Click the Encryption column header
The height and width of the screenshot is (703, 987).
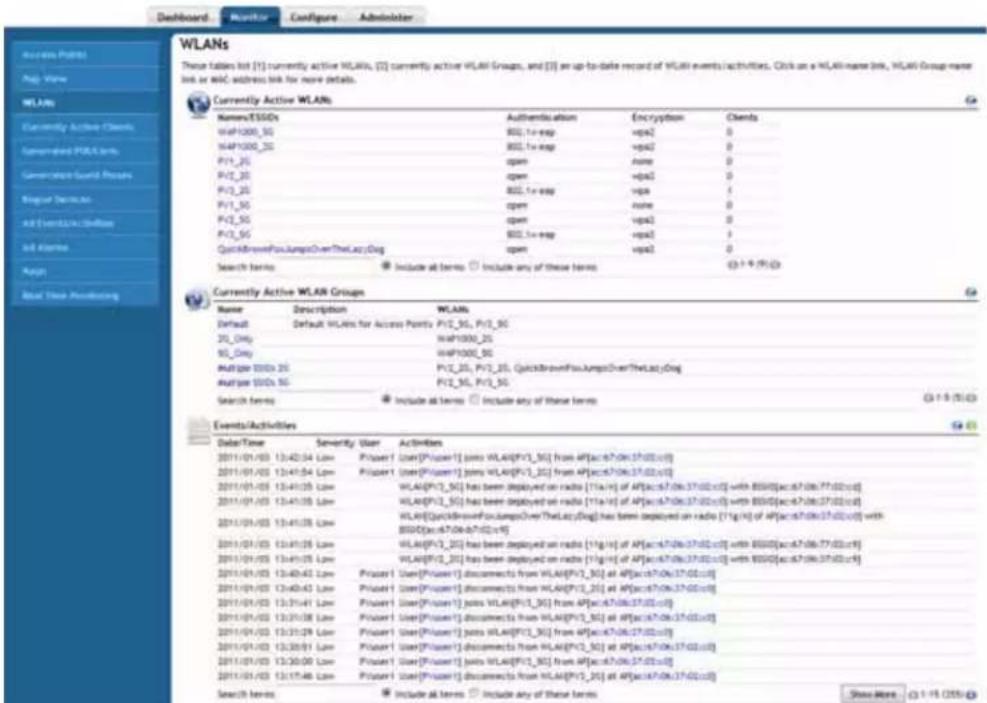[x=658, y=118]
